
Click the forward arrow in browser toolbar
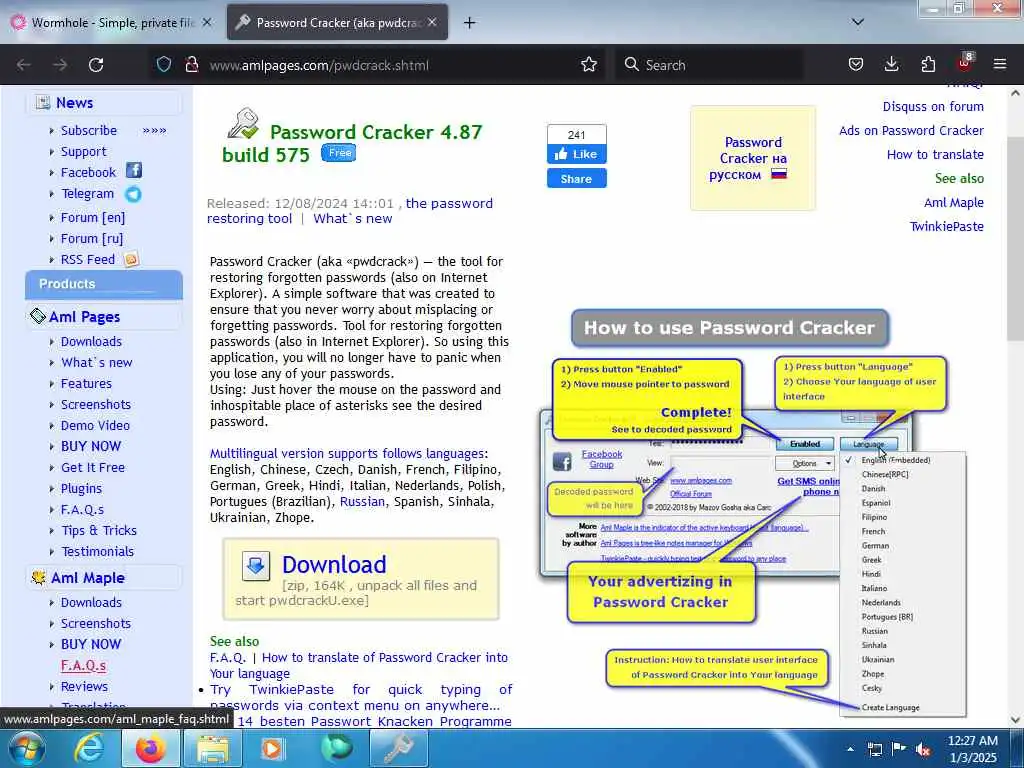pyautogui.click(x=60, y=65)
